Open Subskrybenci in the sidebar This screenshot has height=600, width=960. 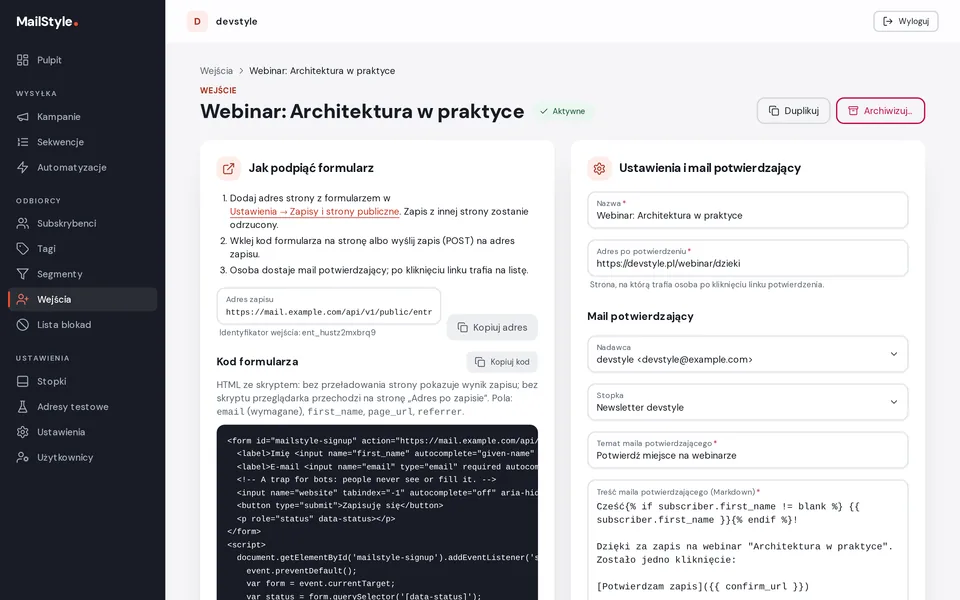(83, 223)
